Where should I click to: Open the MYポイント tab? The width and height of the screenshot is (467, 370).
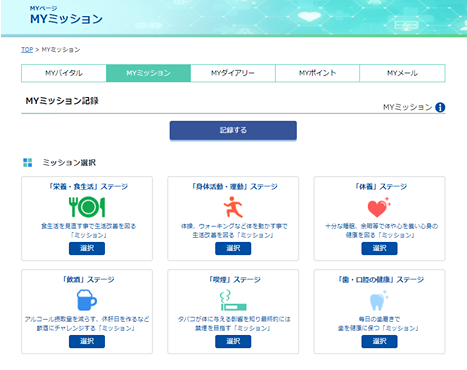click(x=317, y=73)
